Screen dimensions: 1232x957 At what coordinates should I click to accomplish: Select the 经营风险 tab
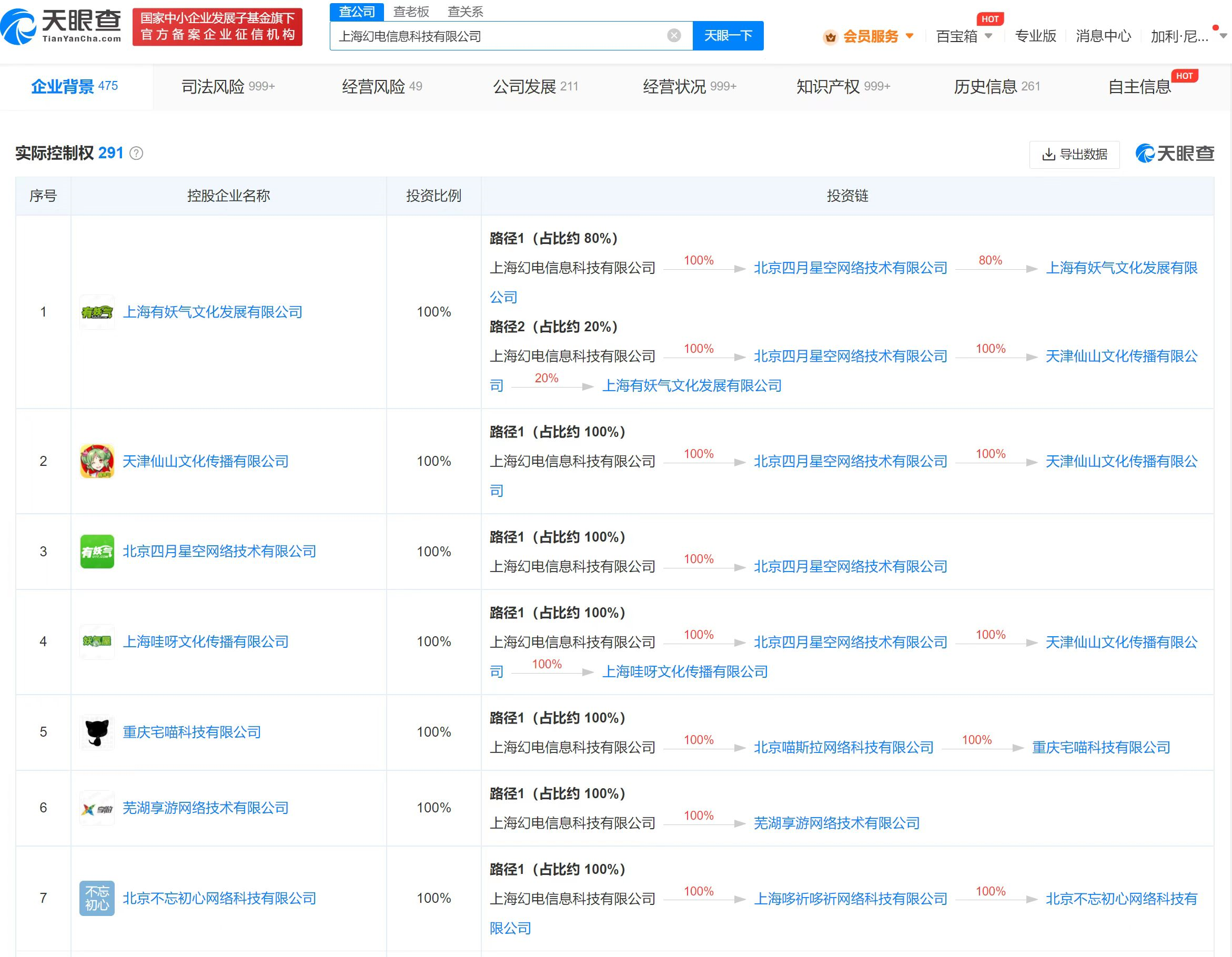pyautogui.click(x=382, y=86)
